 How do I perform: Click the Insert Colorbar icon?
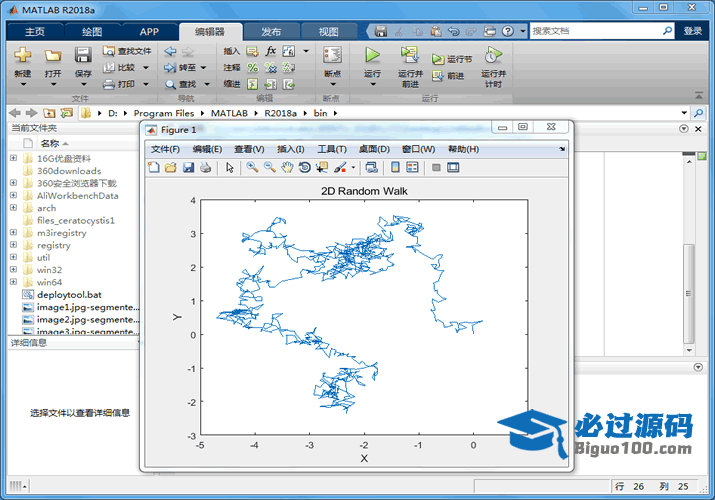[395, 167]
